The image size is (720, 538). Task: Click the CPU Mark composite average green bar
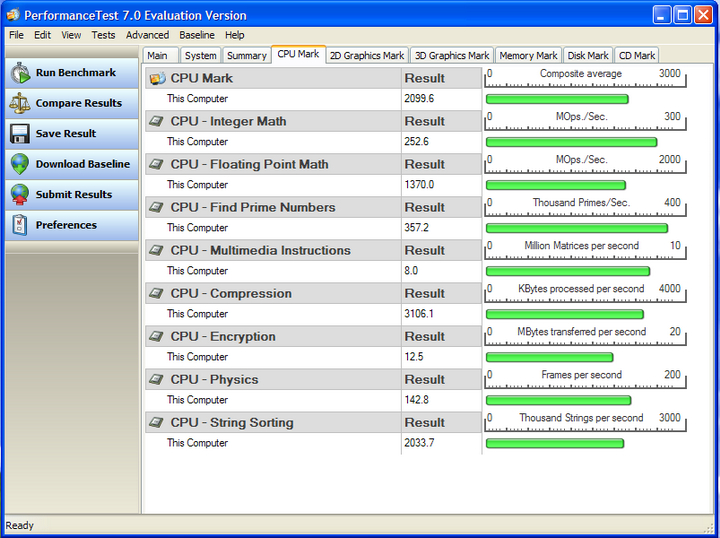[557, 99]
